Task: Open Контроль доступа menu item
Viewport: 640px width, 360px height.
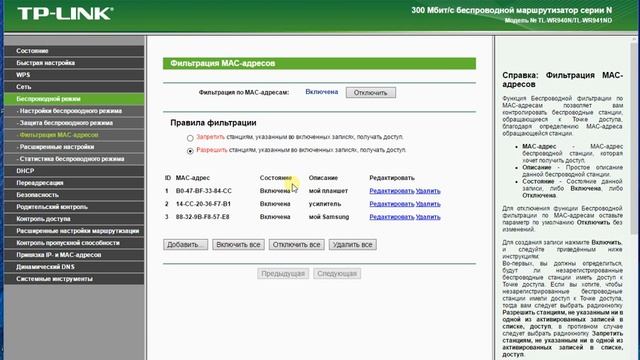Action: [x=74, y=219]
